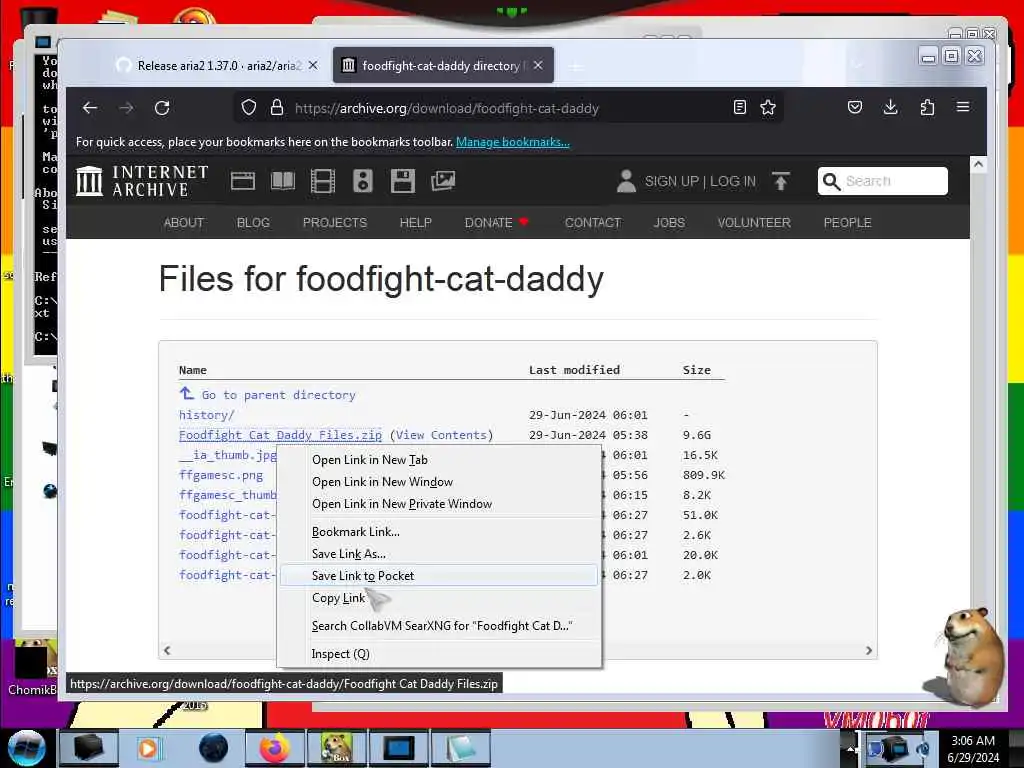This screenshot has width=1024, height=768.
Task: Select Save Link As... menu entry
Action: pyautogui.click(x=348, y=554)
